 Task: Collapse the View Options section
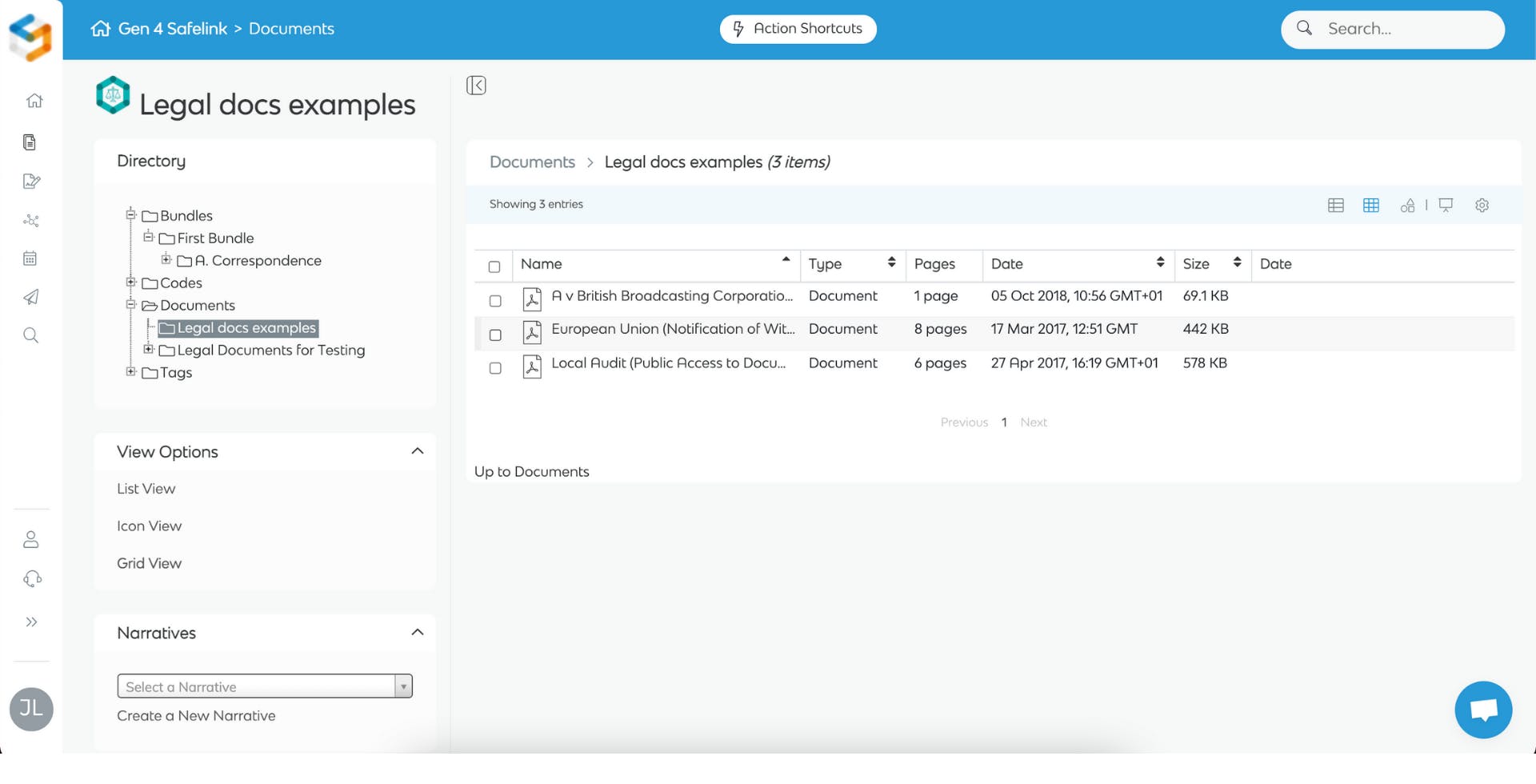pos(417,451)
